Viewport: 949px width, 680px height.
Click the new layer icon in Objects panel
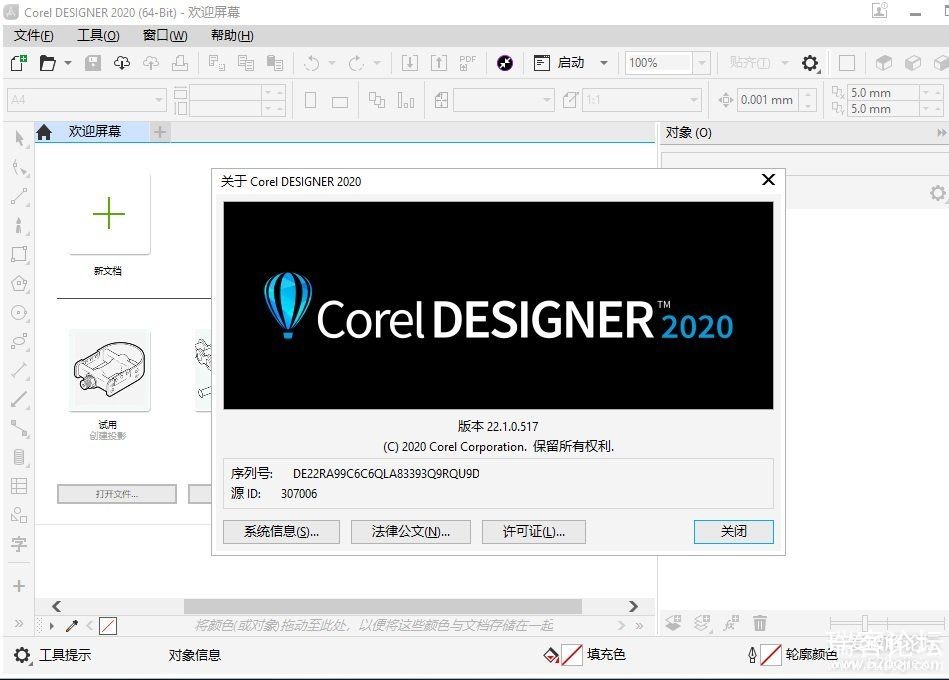(x=673, y=622)
